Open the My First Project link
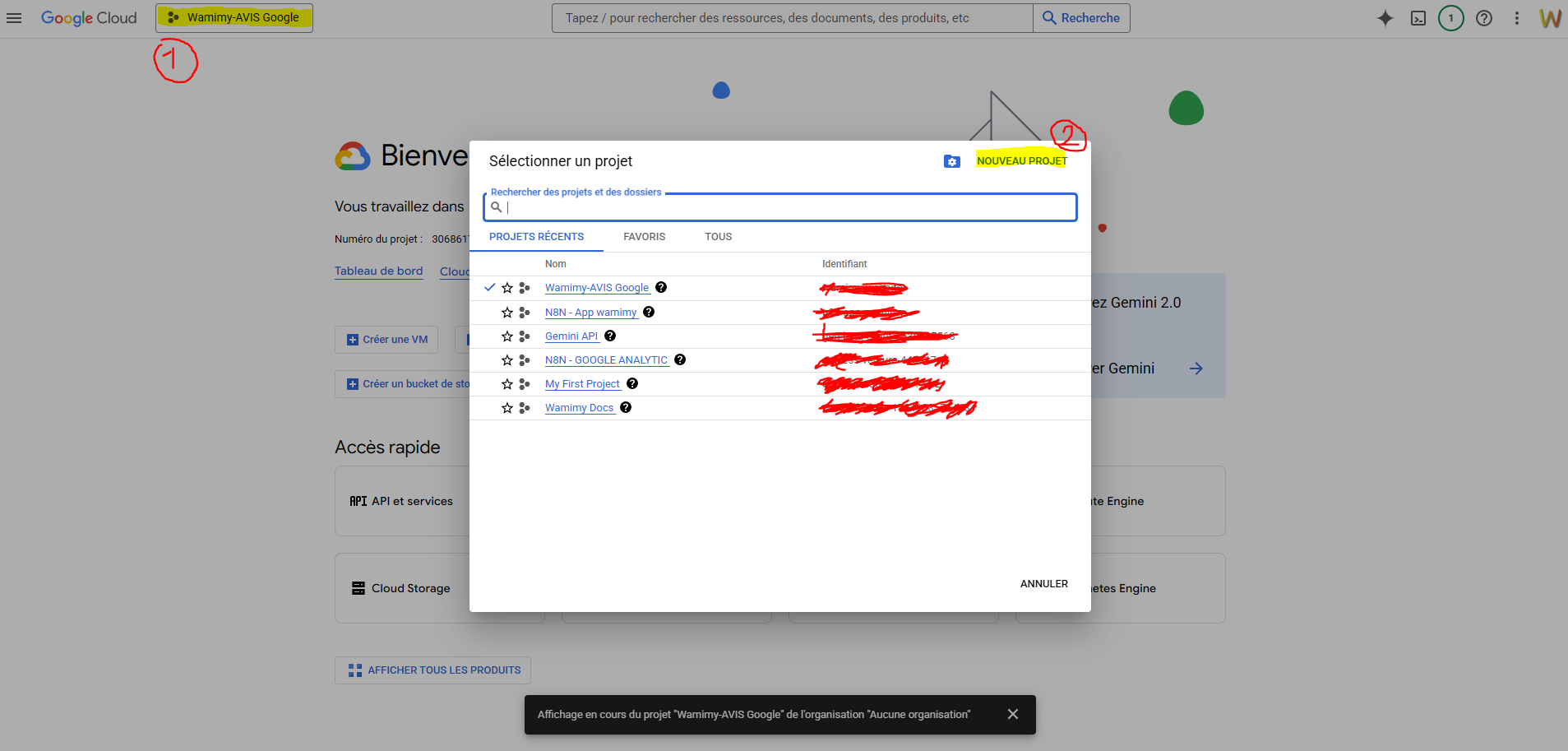The height and width of the screenshot is (751, 1568). pos(583,384)
